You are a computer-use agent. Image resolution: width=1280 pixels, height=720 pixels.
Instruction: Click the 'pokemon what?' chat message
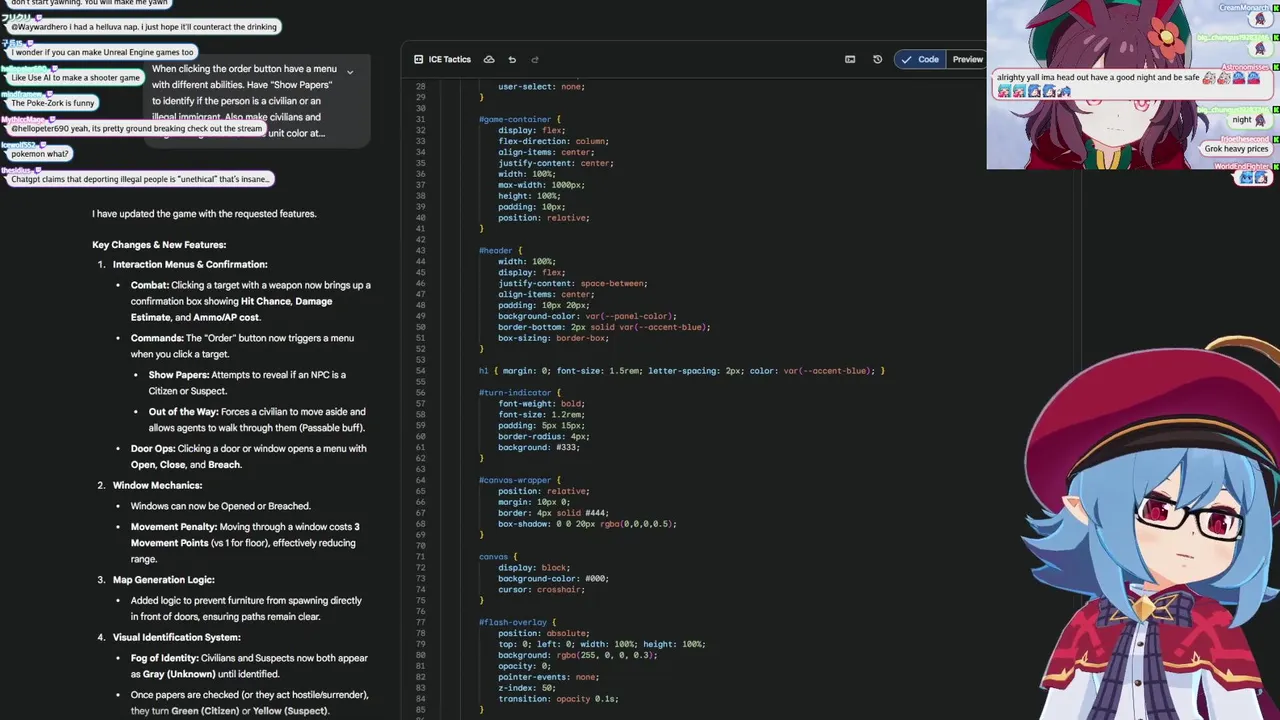40,154
